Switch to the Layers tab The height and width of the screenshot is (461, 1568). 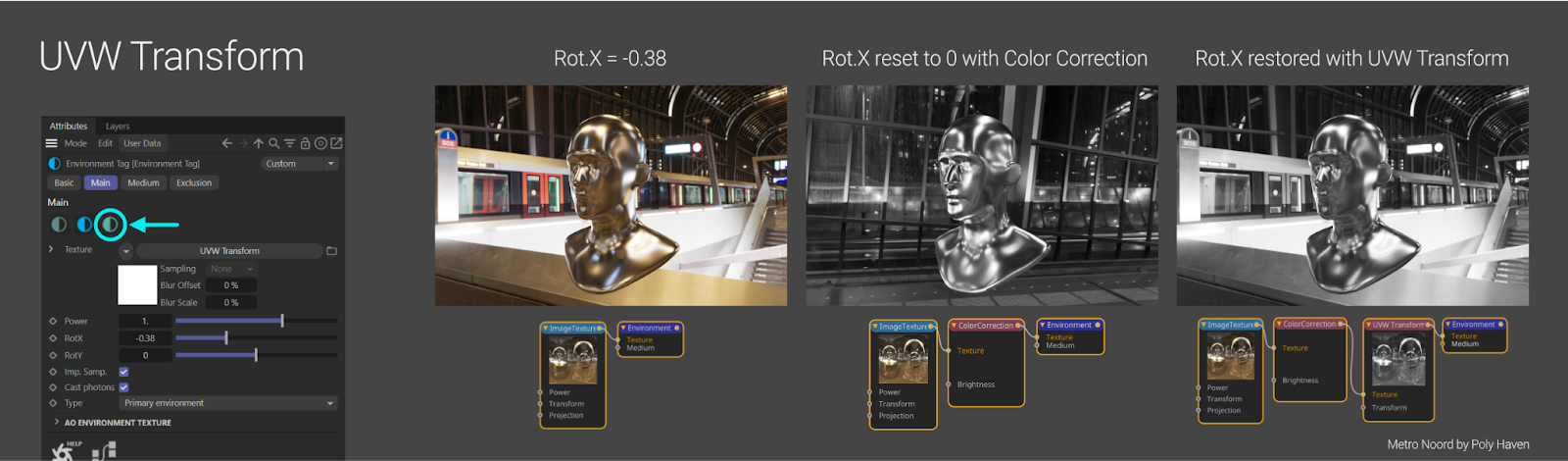coord(118,127)
